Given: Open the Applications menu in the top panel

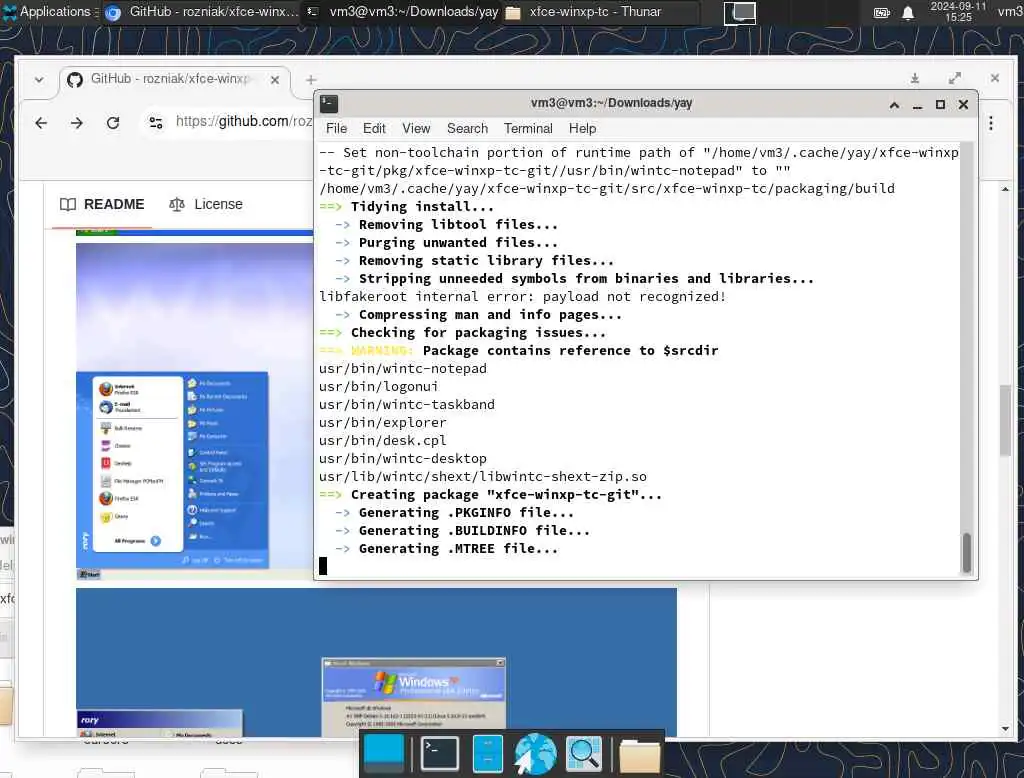Looking at the screenshot, I should pos(47,12).
